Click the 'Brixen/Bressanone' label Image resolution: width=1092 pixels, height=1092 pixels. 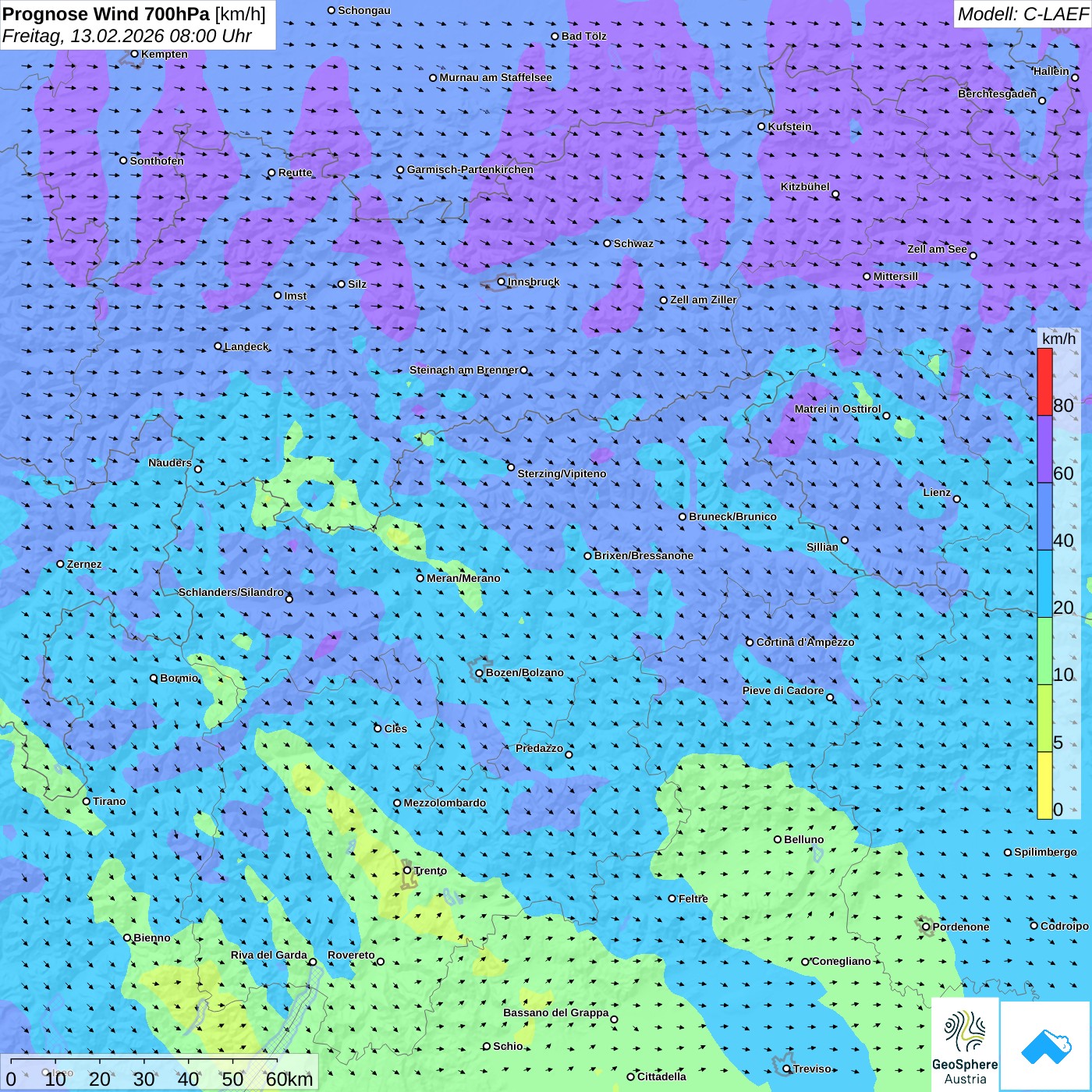pyautogui.click(x=644, y=555)
